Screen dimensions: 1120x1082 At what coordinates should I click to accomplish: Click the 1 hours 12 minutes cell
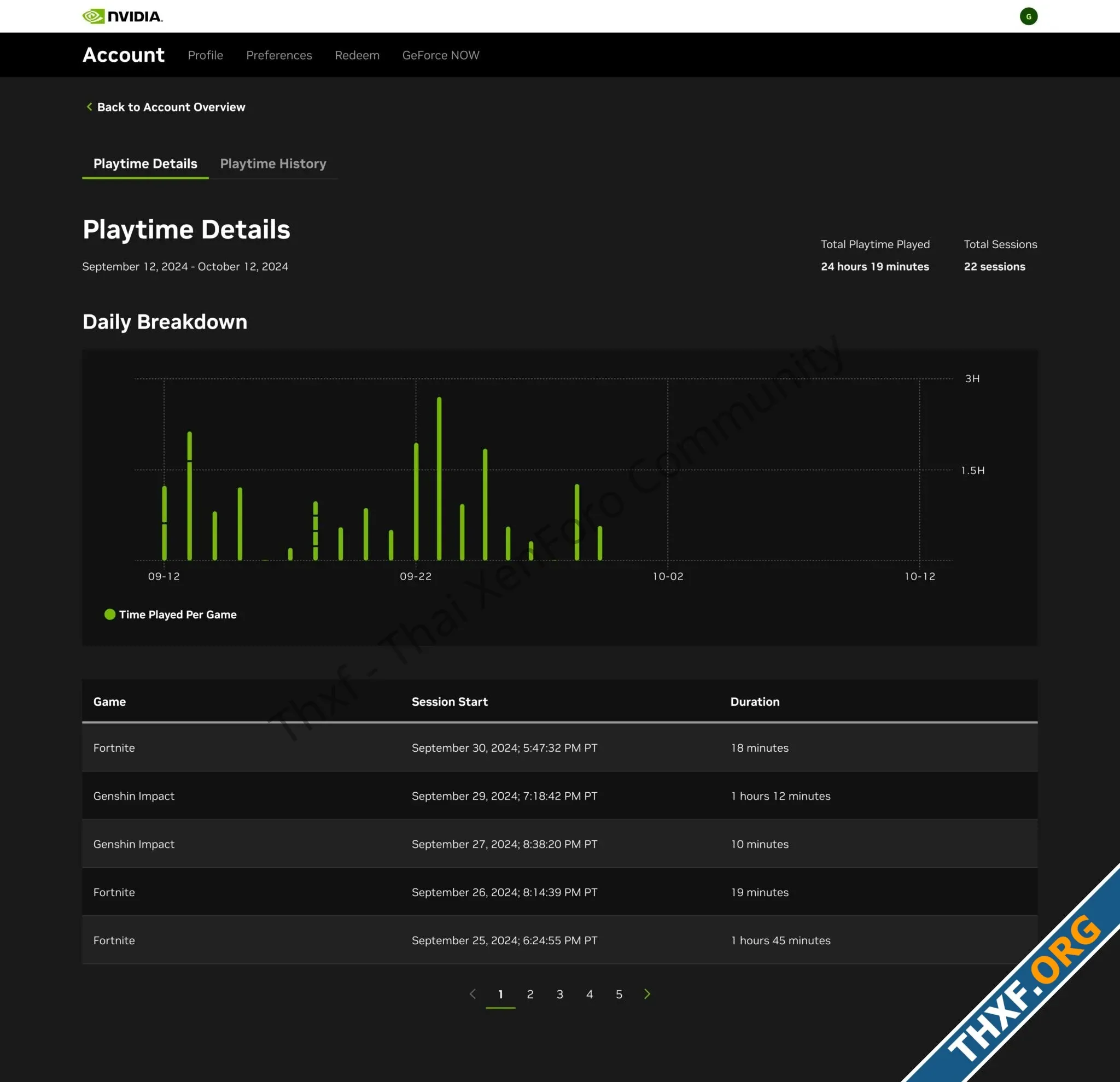(780, 796)
